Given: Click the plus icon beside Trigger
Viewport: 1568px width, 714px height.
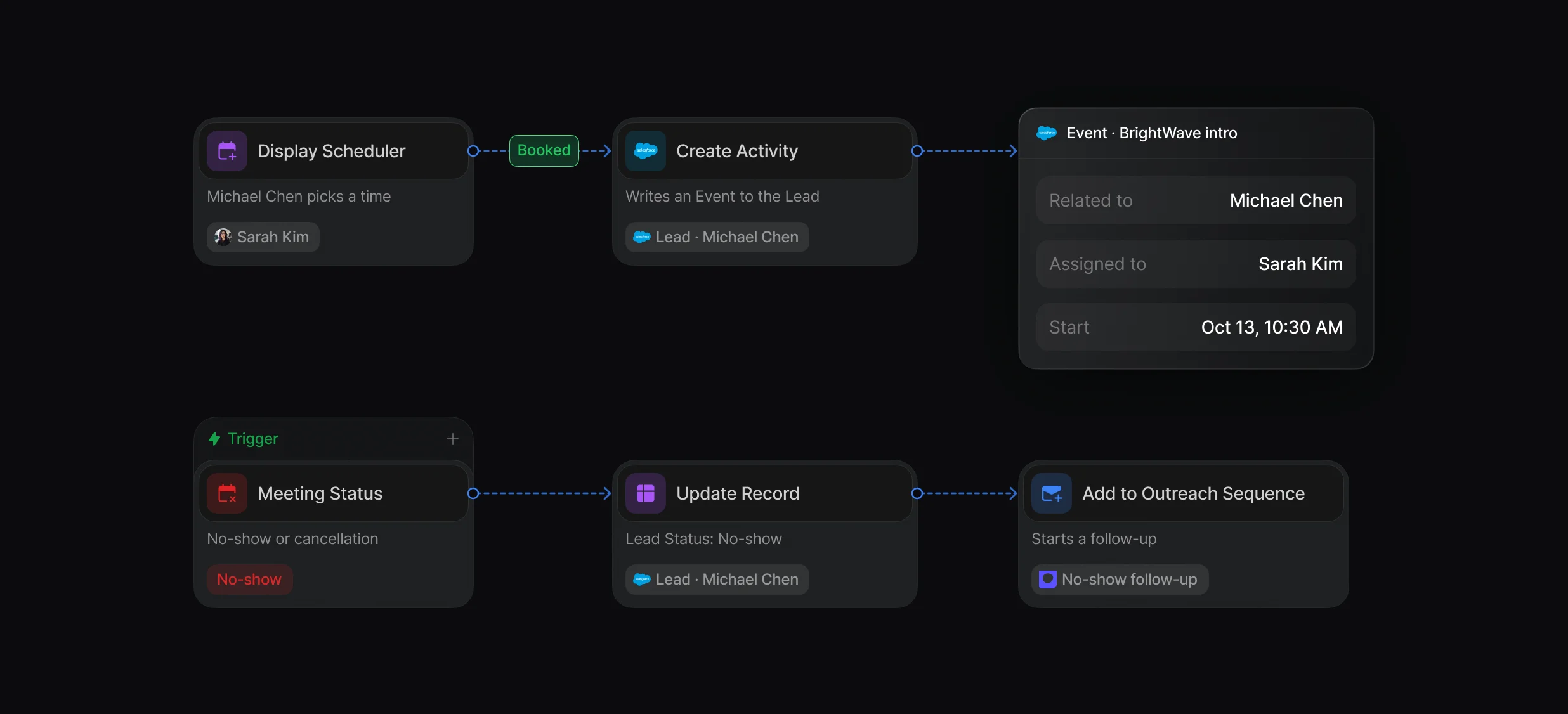Looking at the screenshot, I should click(x=453, y=439).
